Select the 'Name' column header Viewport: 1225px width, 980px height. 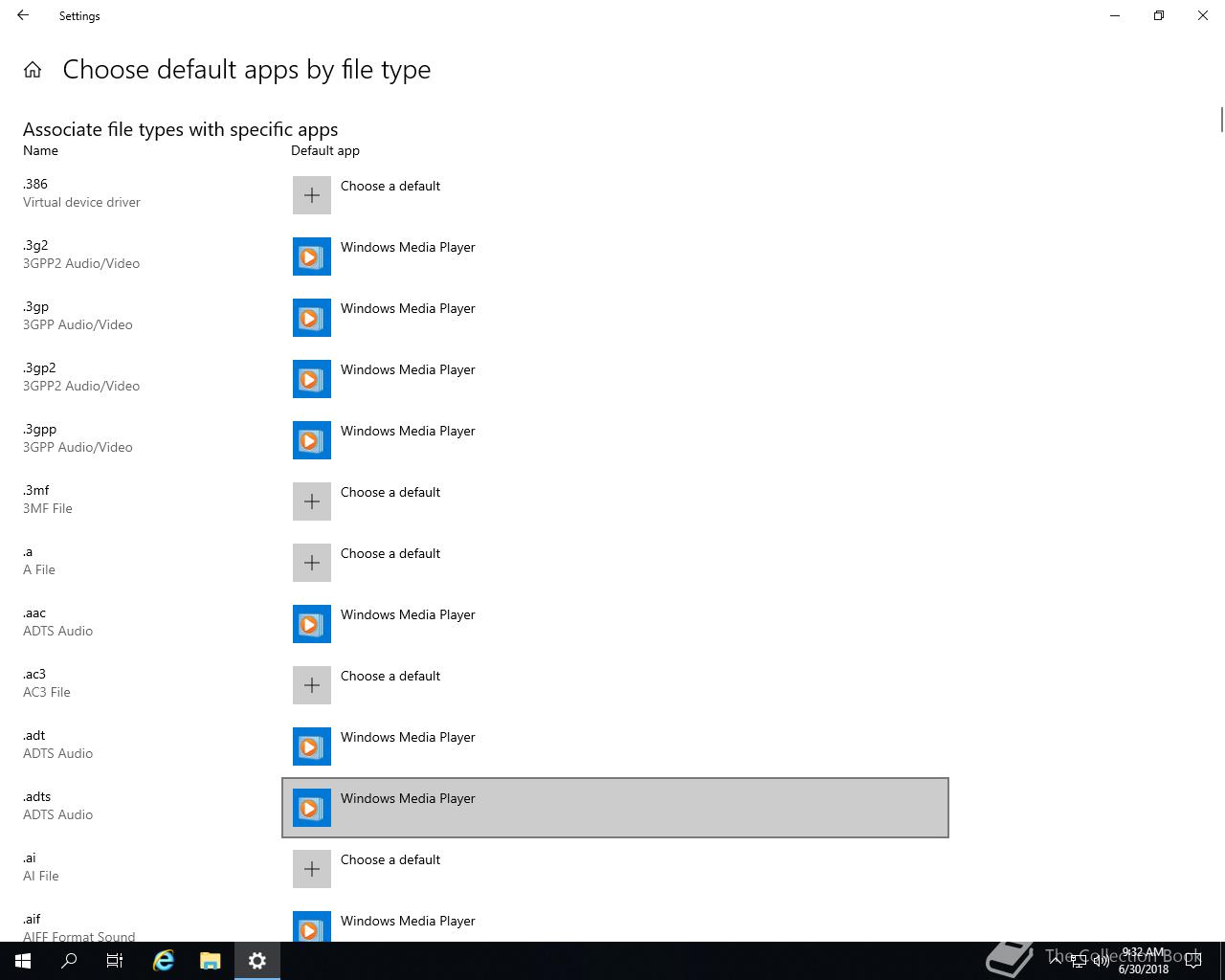click(40, 150)
